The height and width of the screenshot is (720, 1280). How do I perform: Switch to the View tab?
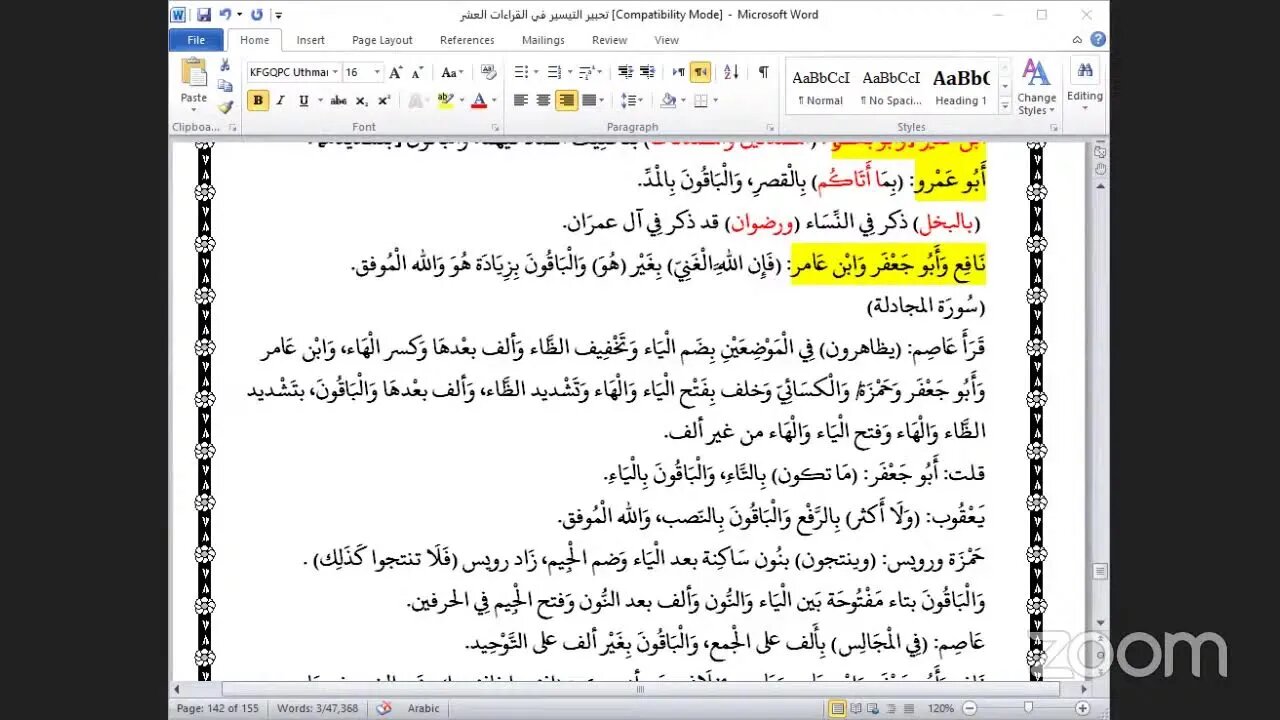(x=666, y=40)
